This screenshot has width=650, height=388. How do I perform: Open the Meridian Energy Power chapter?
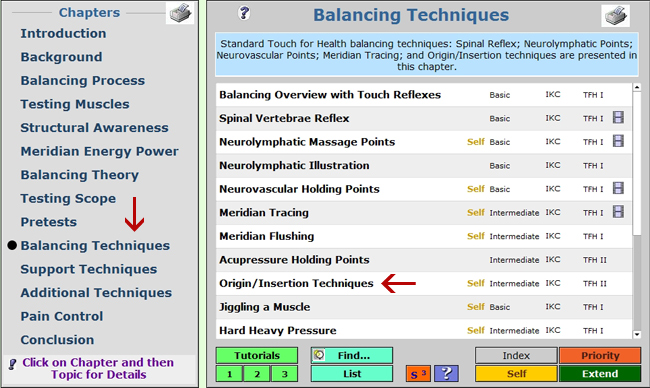pos(99,151)
